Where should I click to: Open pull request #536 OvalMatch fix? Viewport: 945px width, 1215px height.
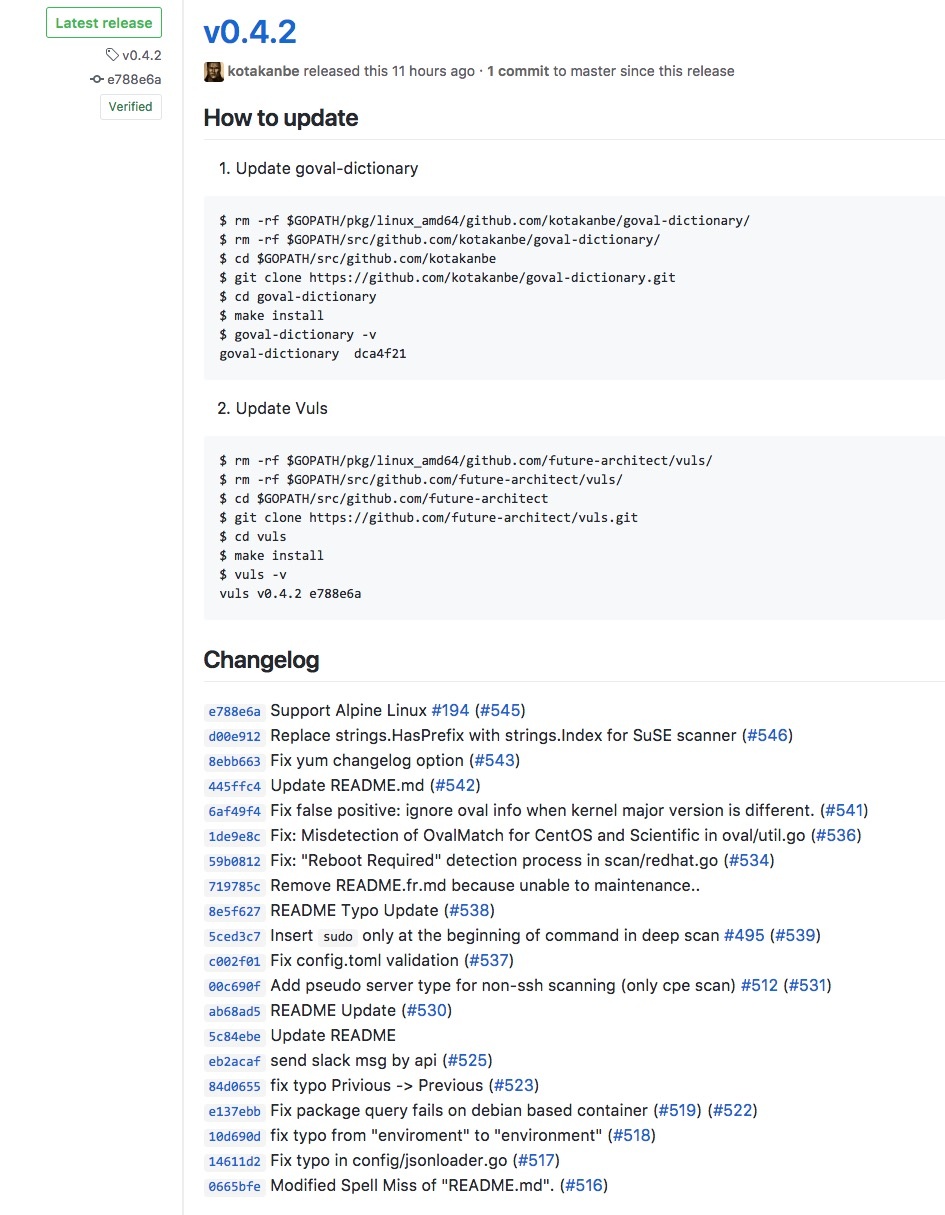coord(836,835)
